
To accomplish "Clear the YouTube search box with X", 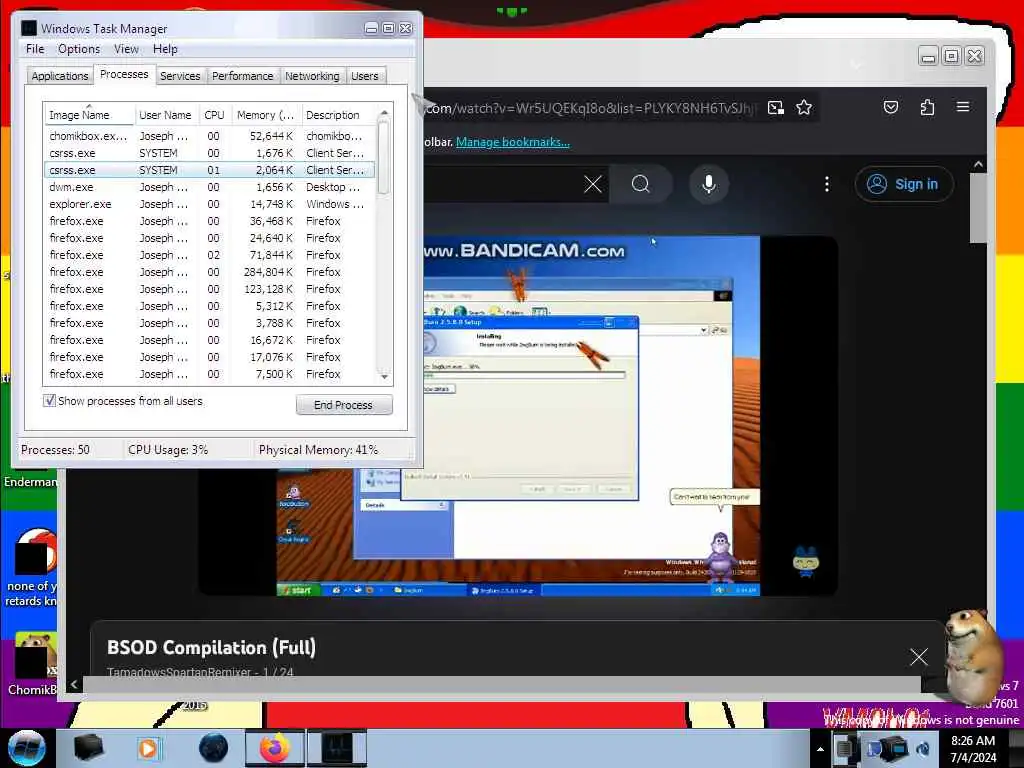I will (593, 184).
